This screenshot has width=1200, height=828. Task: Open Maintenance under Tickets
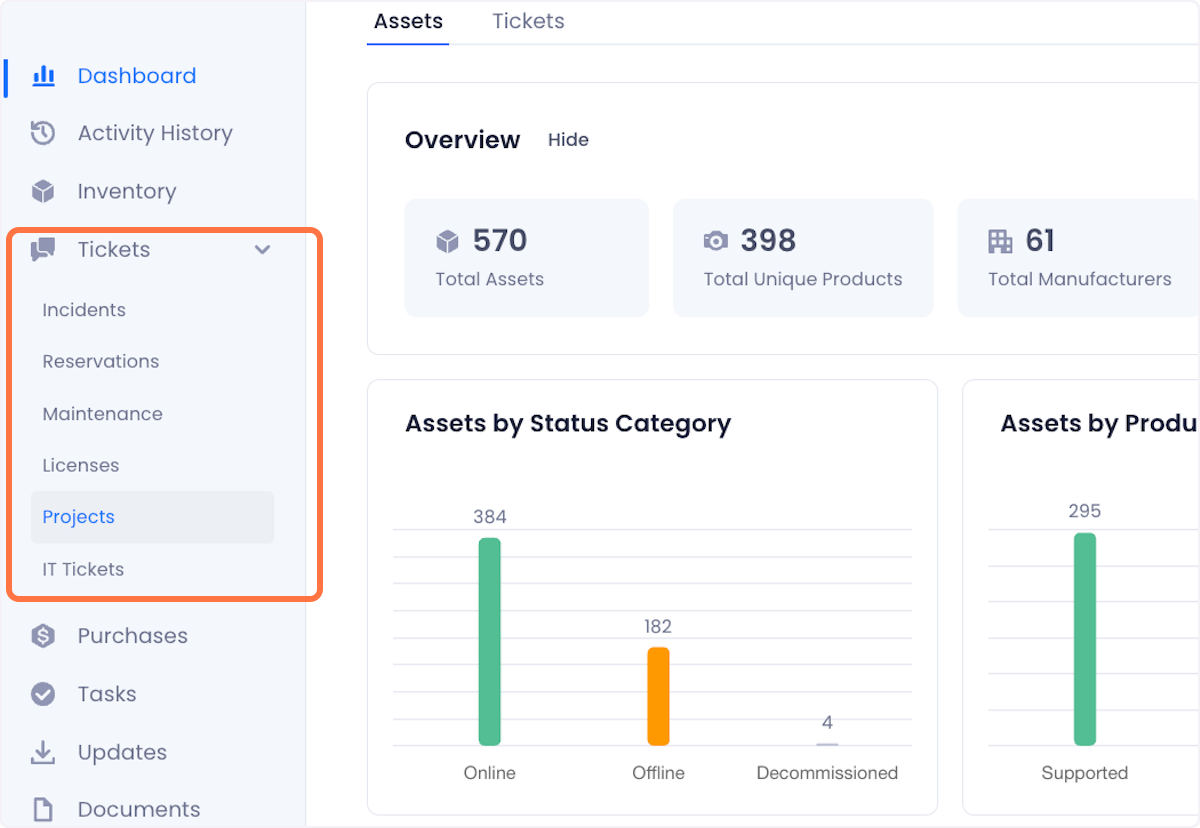102,414
